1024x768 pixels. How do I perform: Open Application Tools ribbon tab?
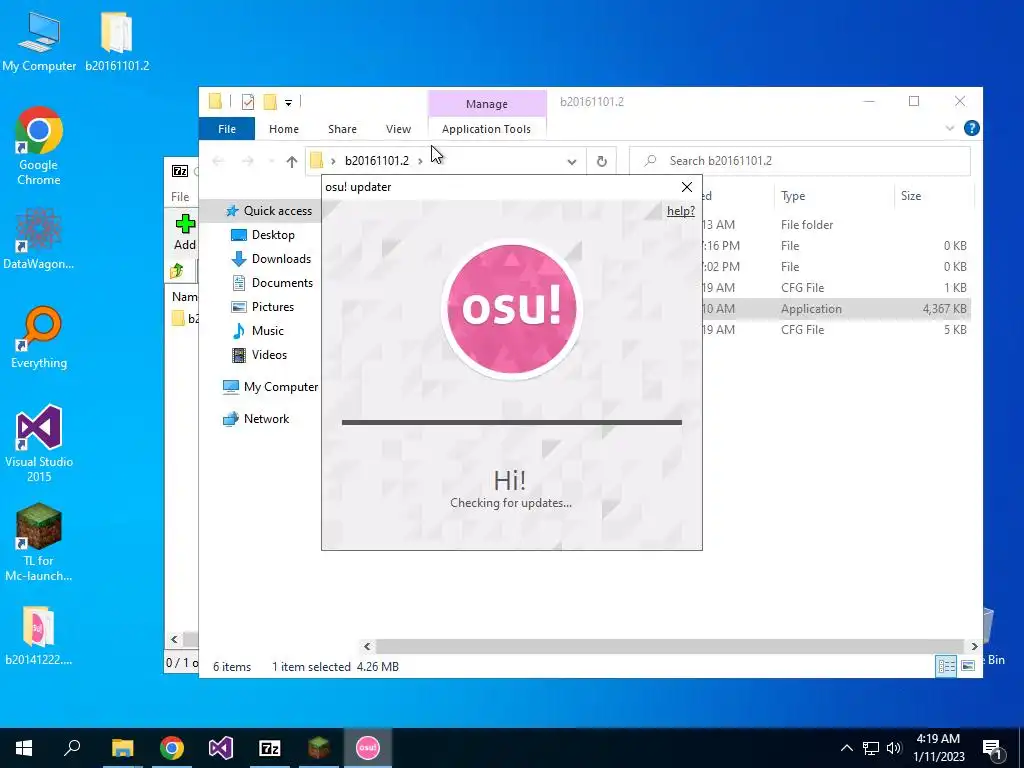click(x=487, y=129)
